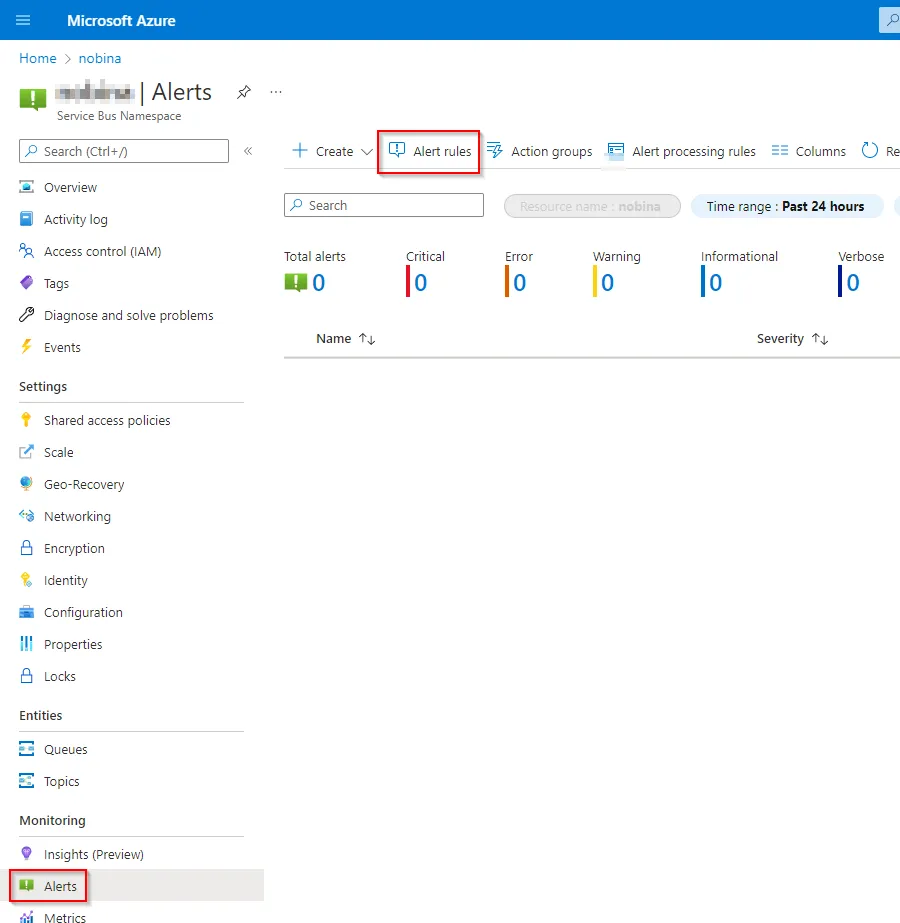Click the Locks padlock icon
Screen dimensions: 900x923
tap(26, 676)
